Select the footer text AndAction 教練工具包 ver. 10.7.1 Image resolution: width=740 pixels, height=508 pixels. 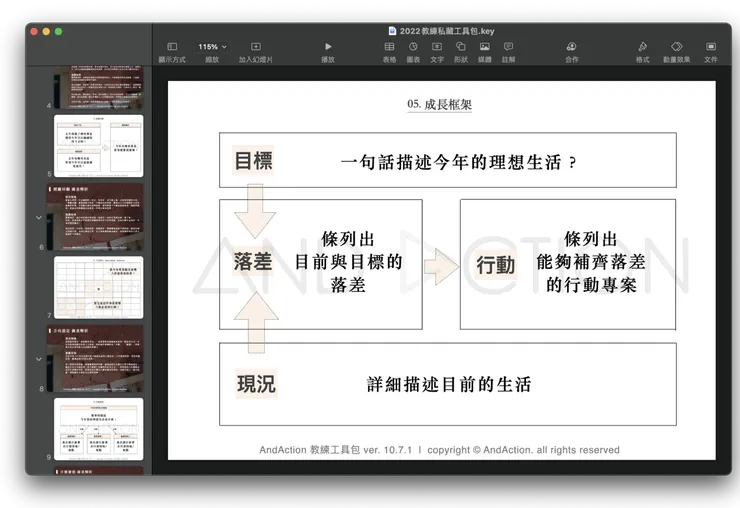coord(336,450)
